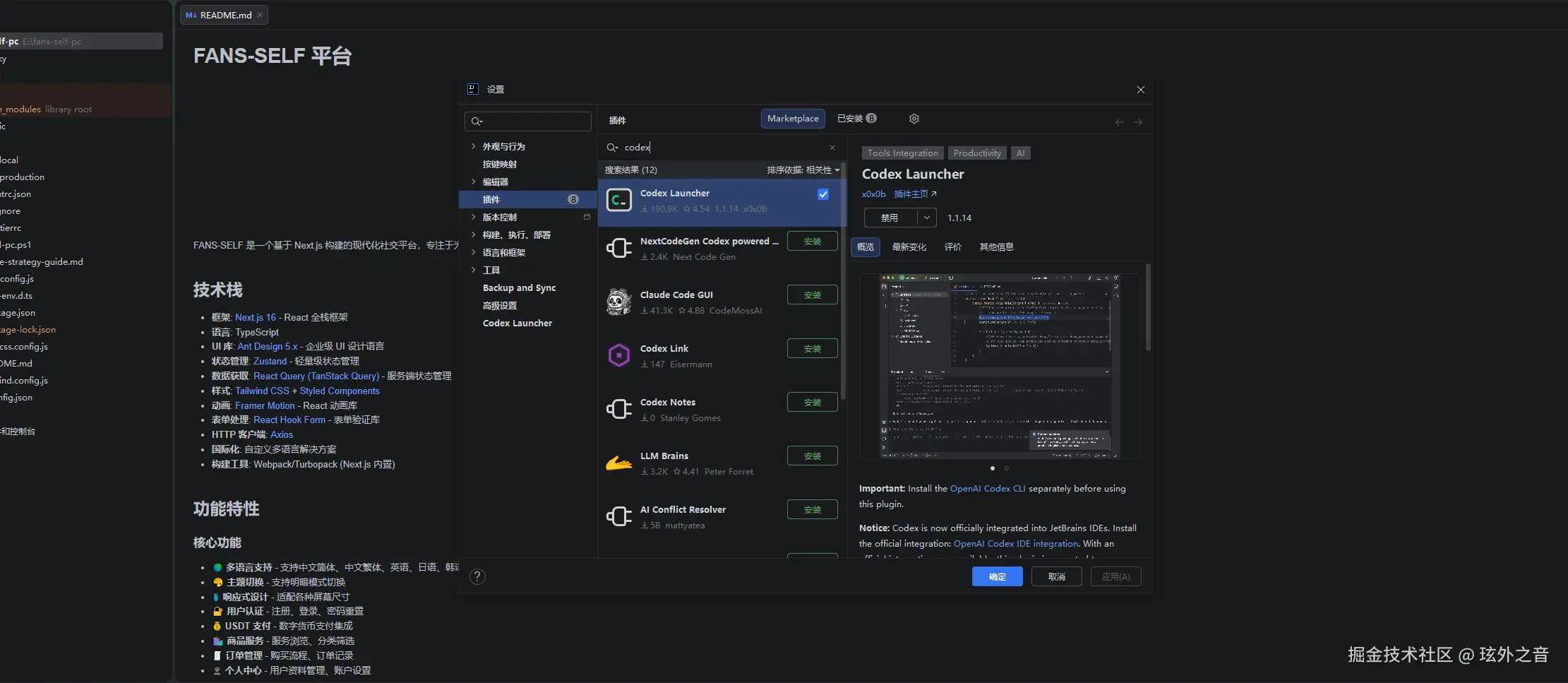The height and width of the screenshot is (683, 1568).
Task: Select 高级设置 in the settings tree
Action: 500,305
